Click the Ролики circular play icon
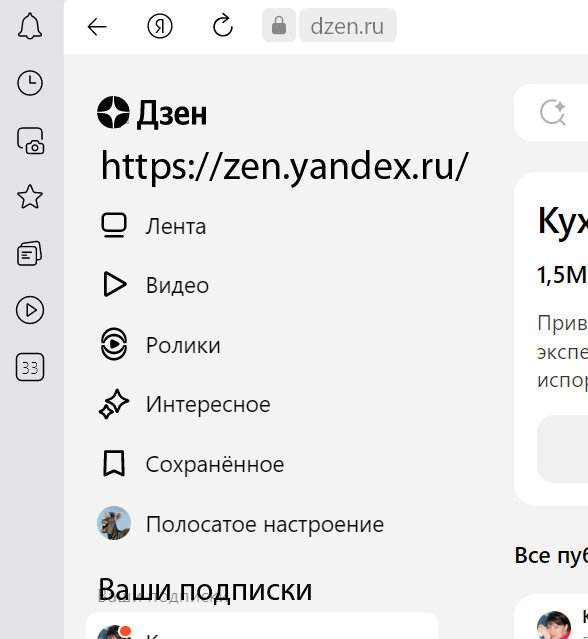Image resolution: width=588 pixels, height=639 pixels. coord(114,344)
